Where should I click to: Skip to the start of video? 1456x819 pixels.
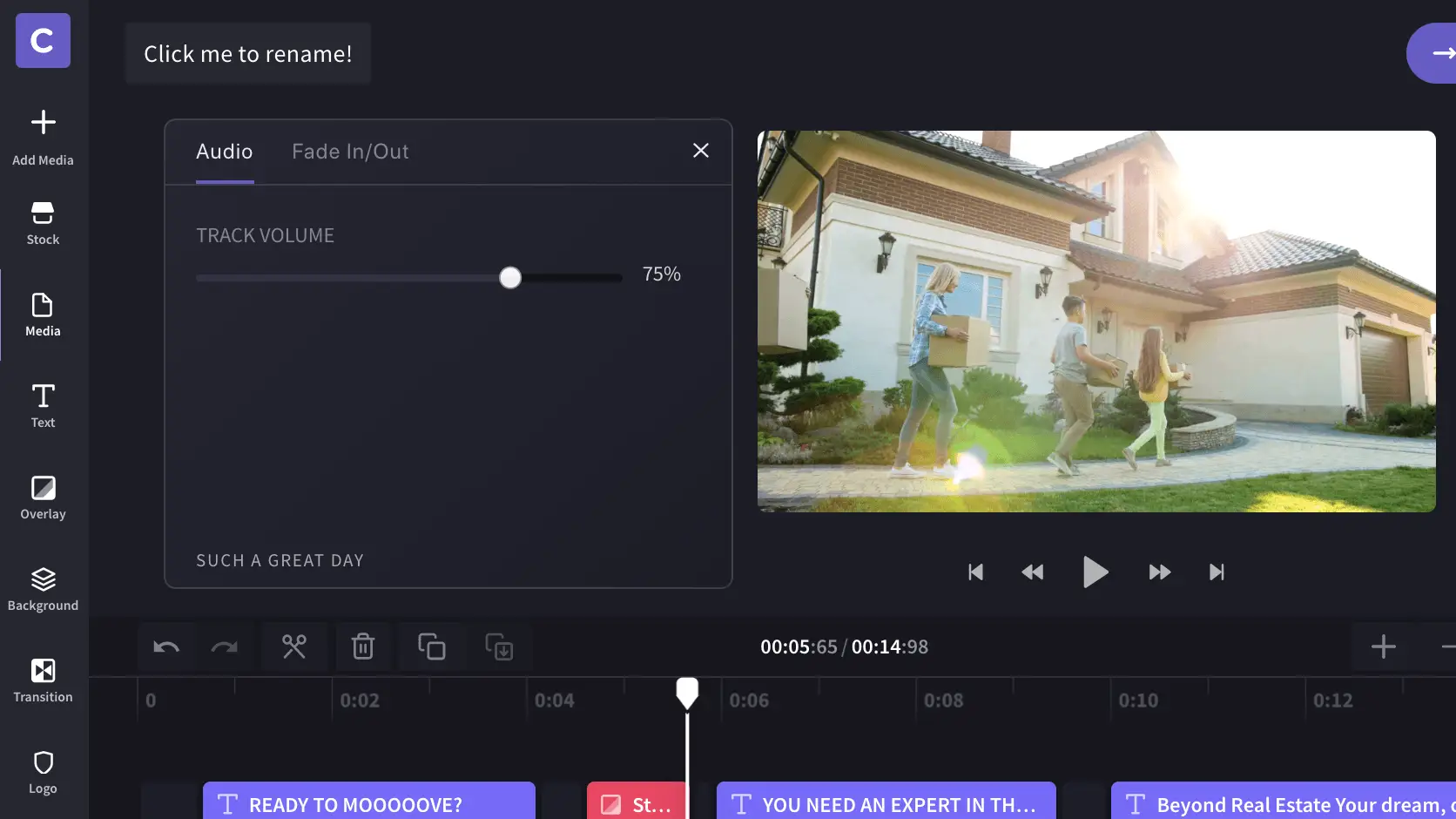pyautogui.click(x=975, y=572)
